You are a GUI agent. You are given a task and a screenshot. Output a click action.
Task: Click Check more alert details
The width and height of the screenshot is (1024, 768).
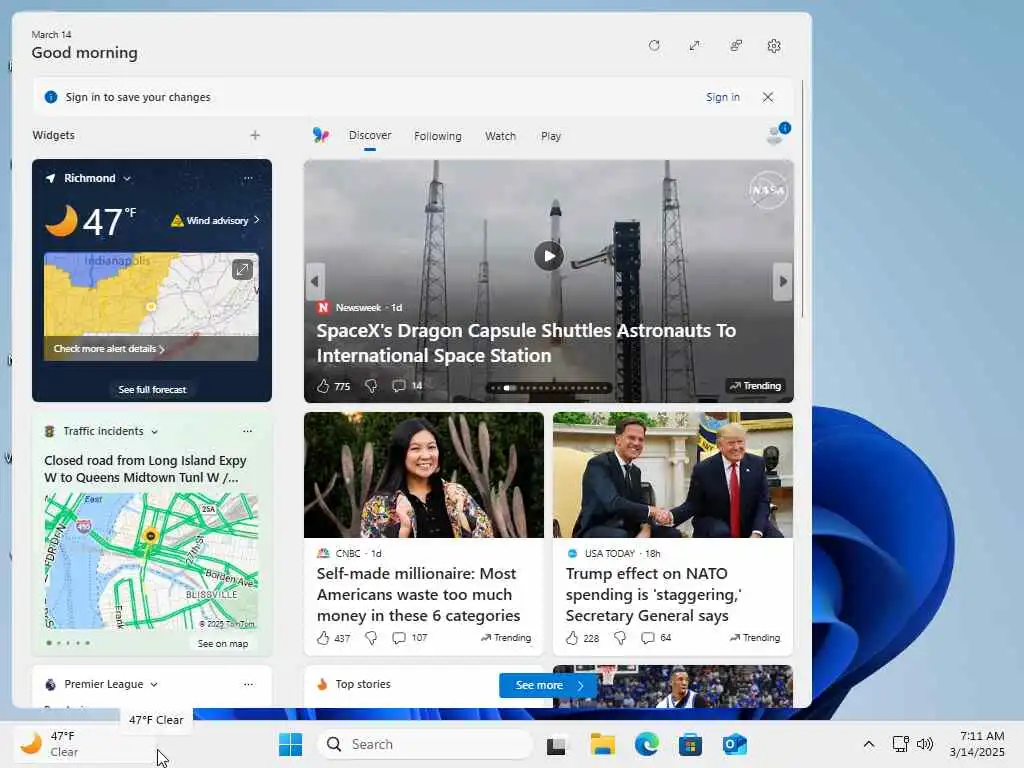(108, 349)
